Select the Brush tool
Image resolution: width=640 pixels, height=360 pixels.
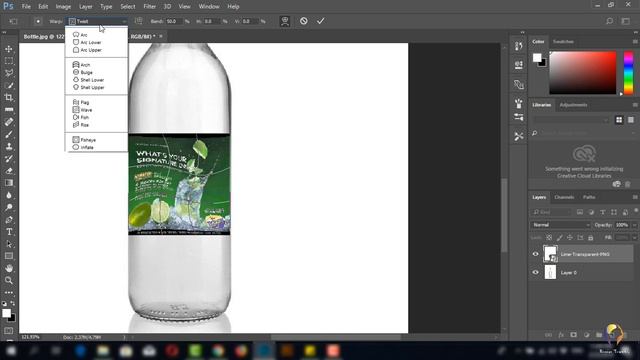tap(9, 134)
